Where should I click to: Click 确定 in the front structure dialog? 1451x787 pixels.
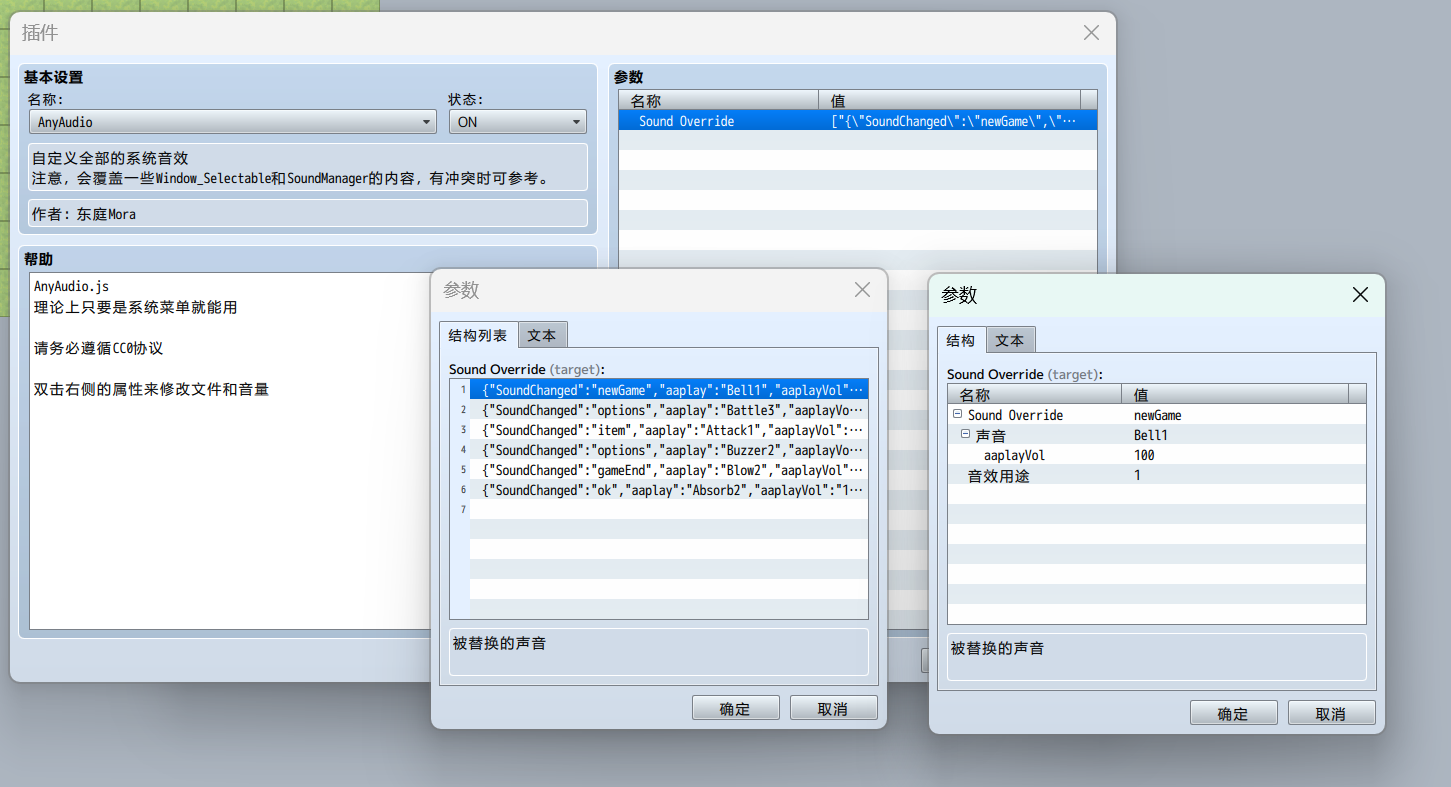(1233, 713)
